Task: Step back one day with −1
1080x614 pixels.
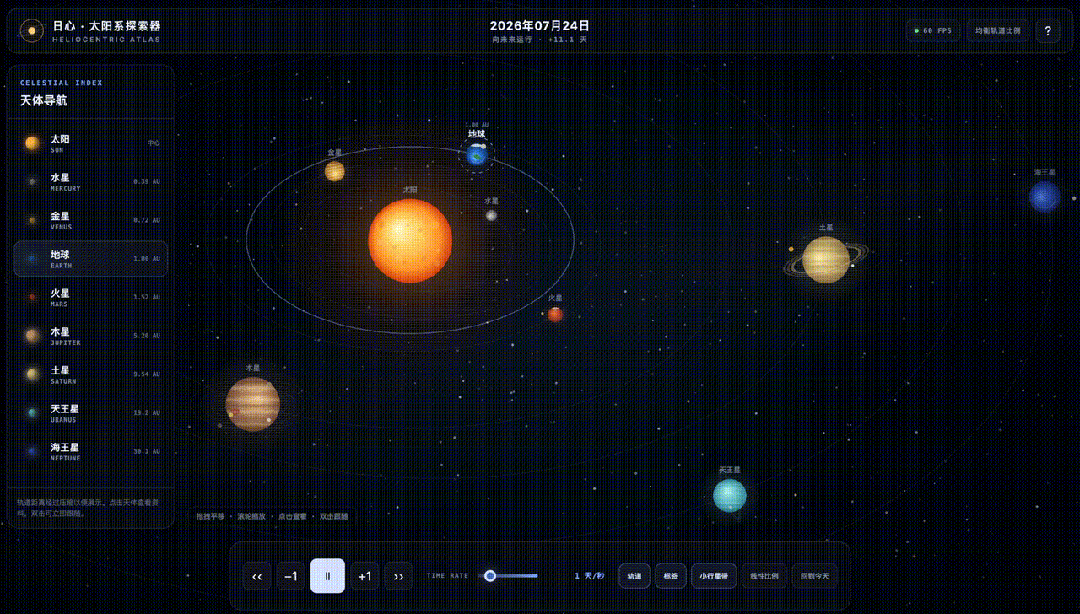Action: pos(291,576)
